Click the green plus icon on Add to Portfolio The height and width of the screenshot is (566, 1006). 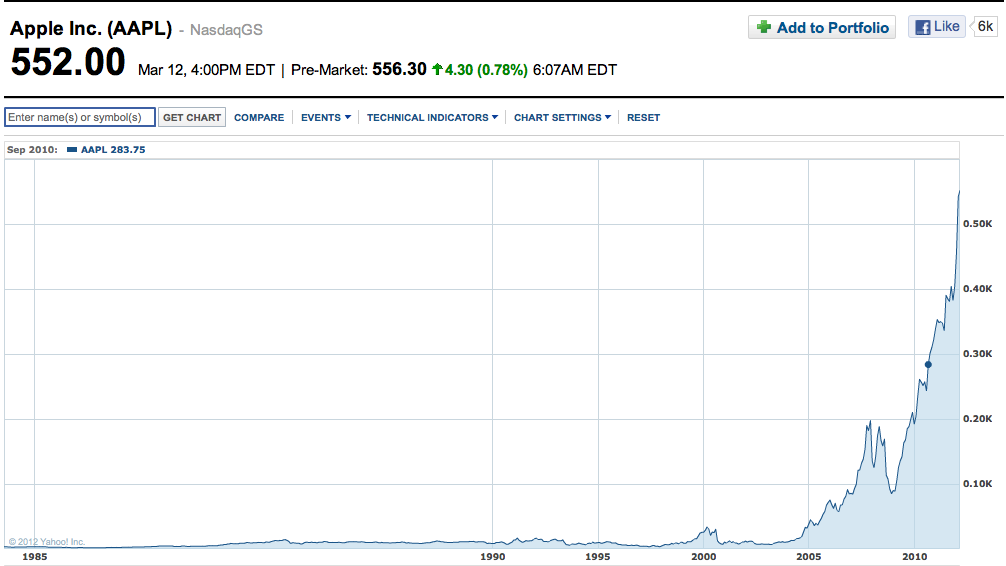coord(763,27)
